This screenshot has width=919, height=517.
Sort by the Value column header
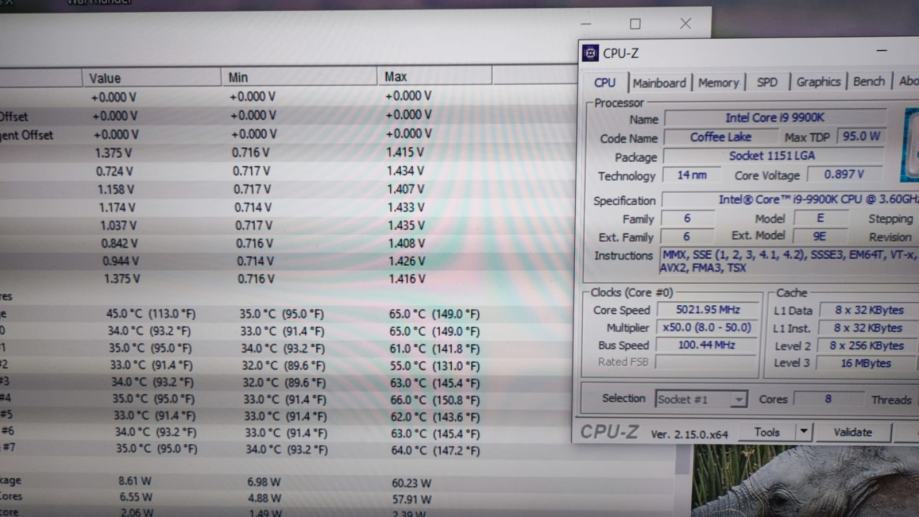151,77
